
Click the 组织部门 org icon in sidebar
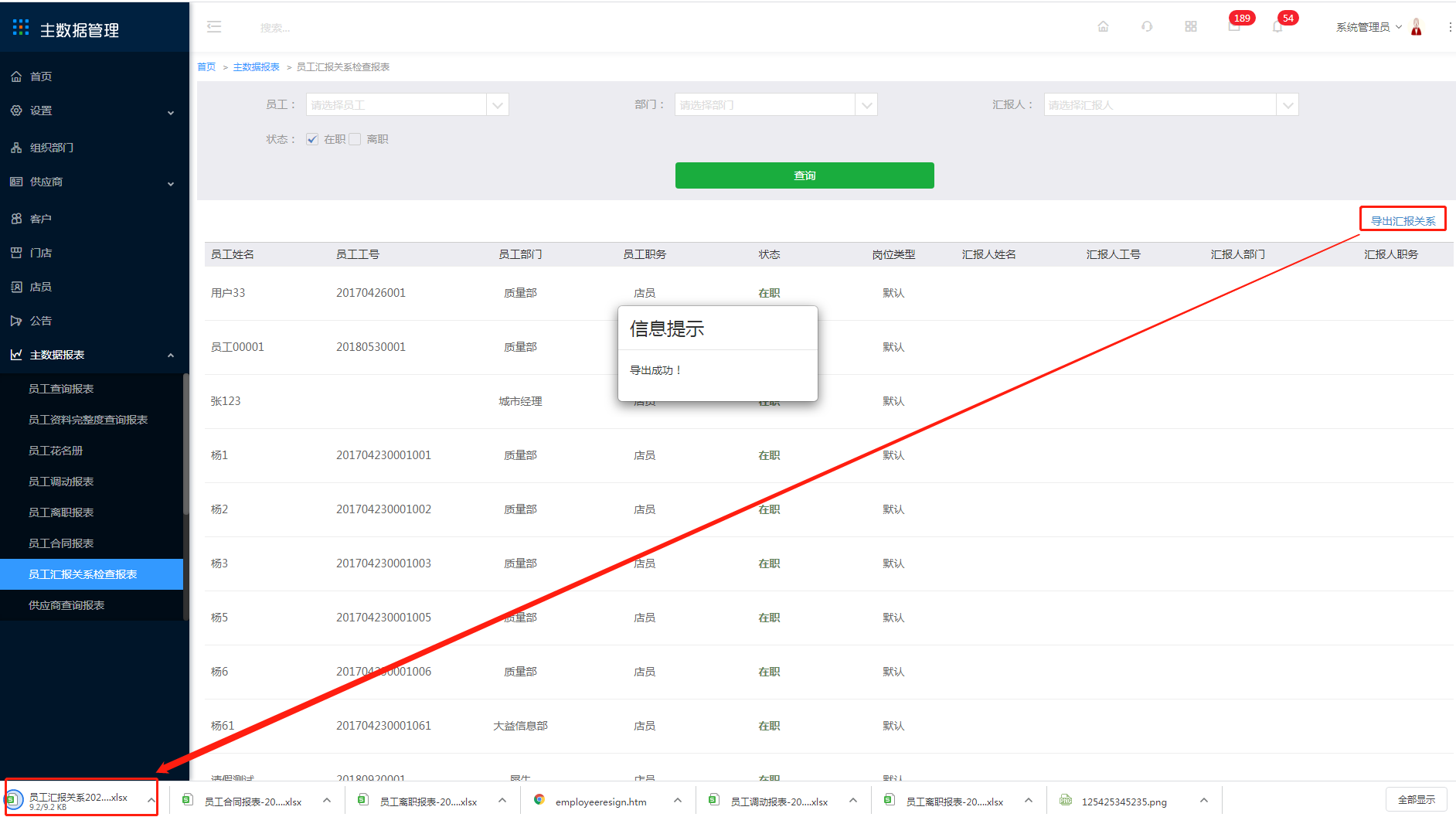(x=16, y=148)
